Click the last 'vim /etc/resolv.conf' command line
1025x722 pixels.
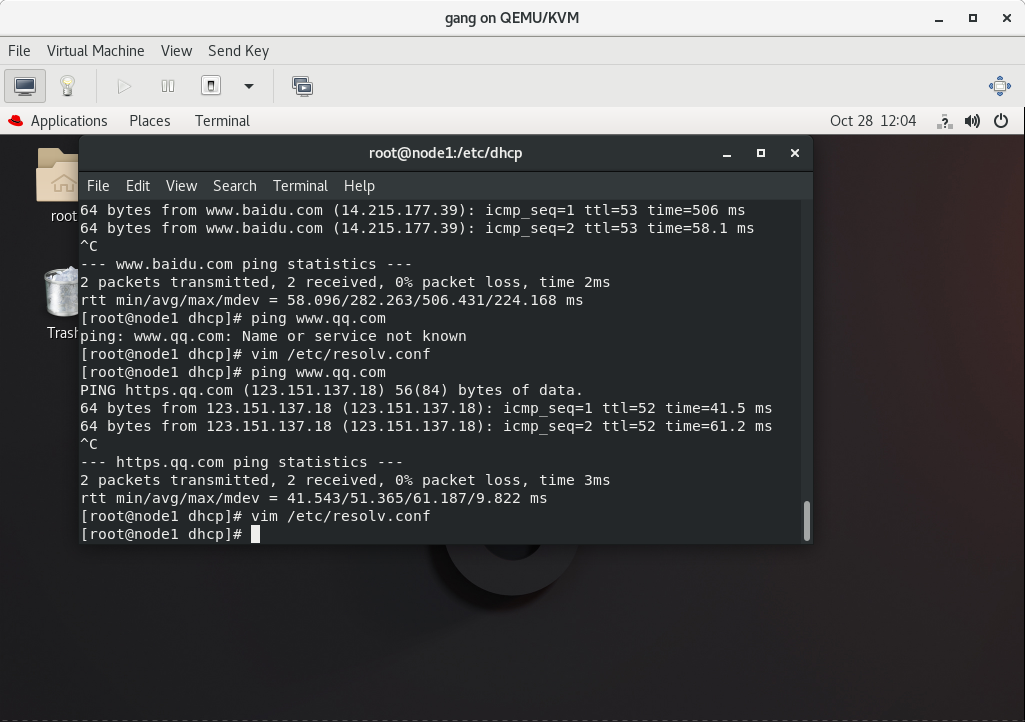(x=255, y=516)
